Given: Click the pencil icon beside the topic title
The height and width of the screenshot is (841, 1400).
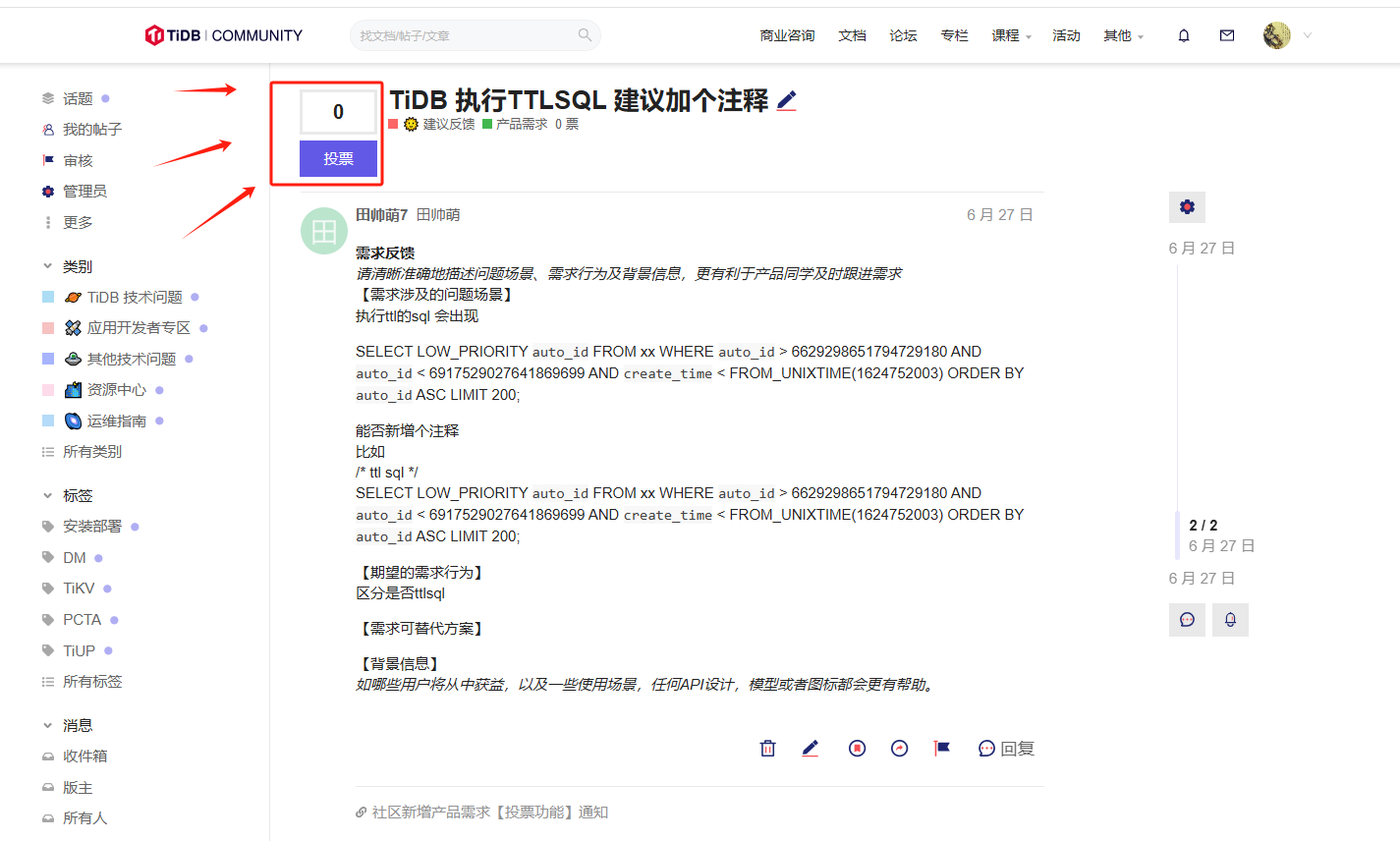Looking at the screenshot, I should [786, 101].
